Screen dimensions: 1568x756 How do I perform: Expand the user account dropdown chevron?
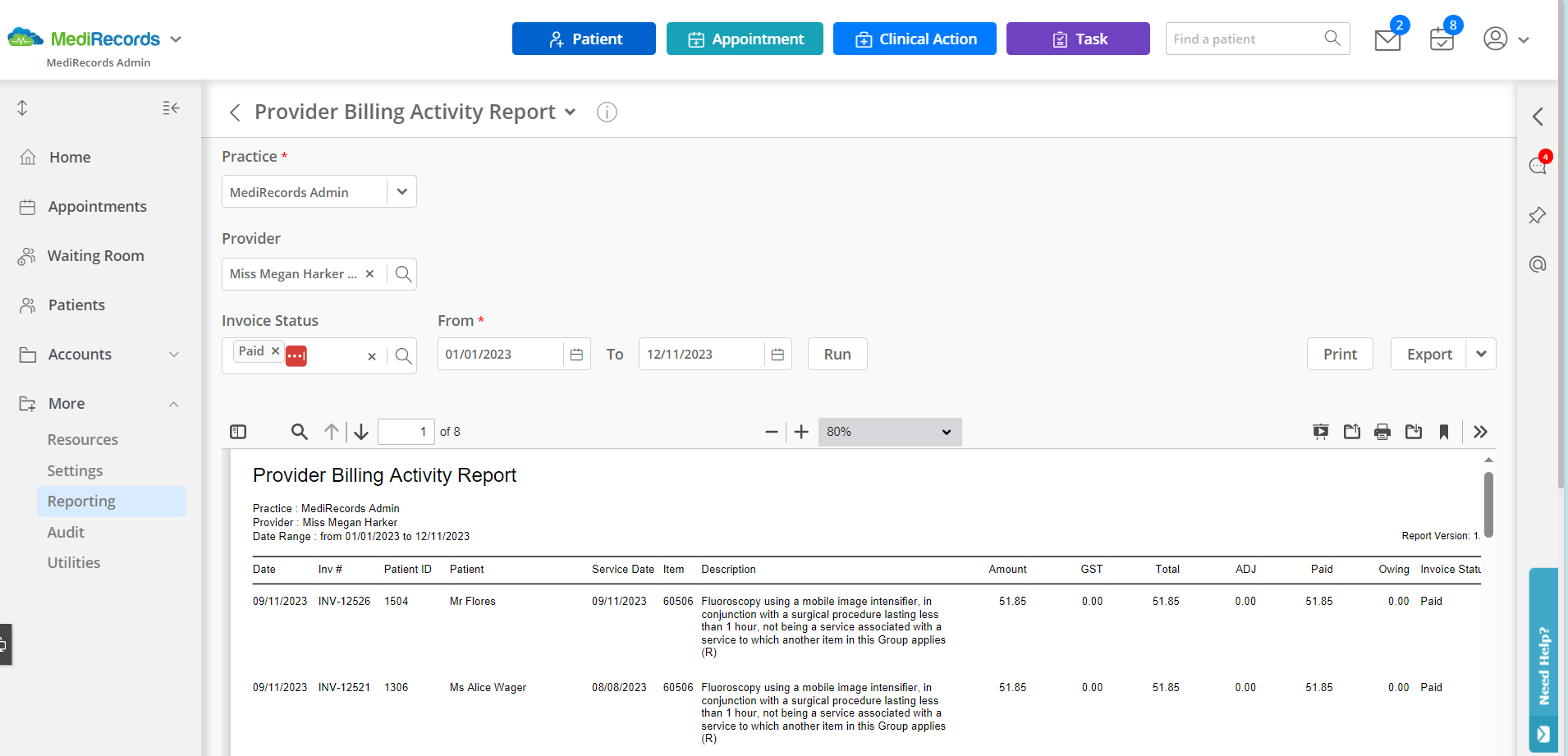[1524, 39]
